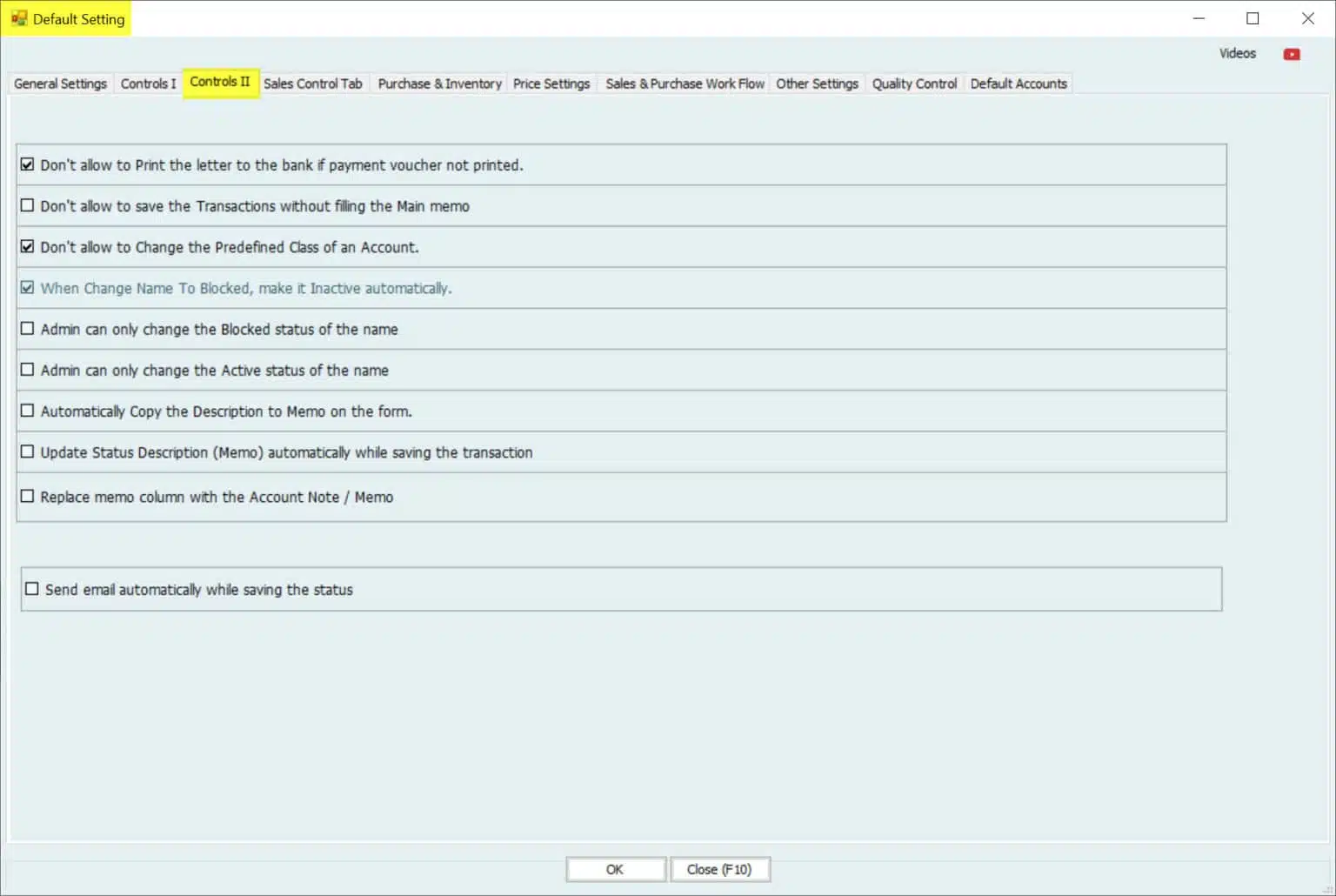Click the red YouTube videos icon

[1292, 54]
